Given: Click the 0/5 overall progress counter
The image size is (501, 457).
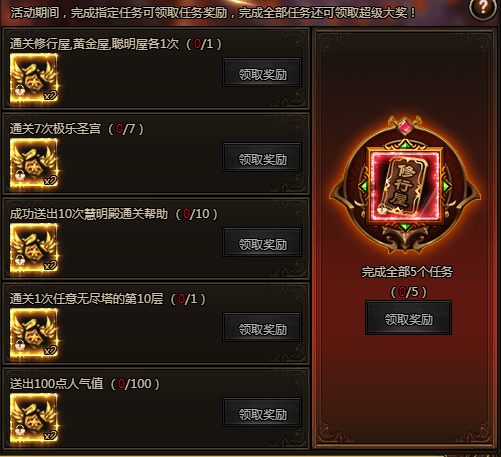Looking at the screenshot, I should coord(409,292).
